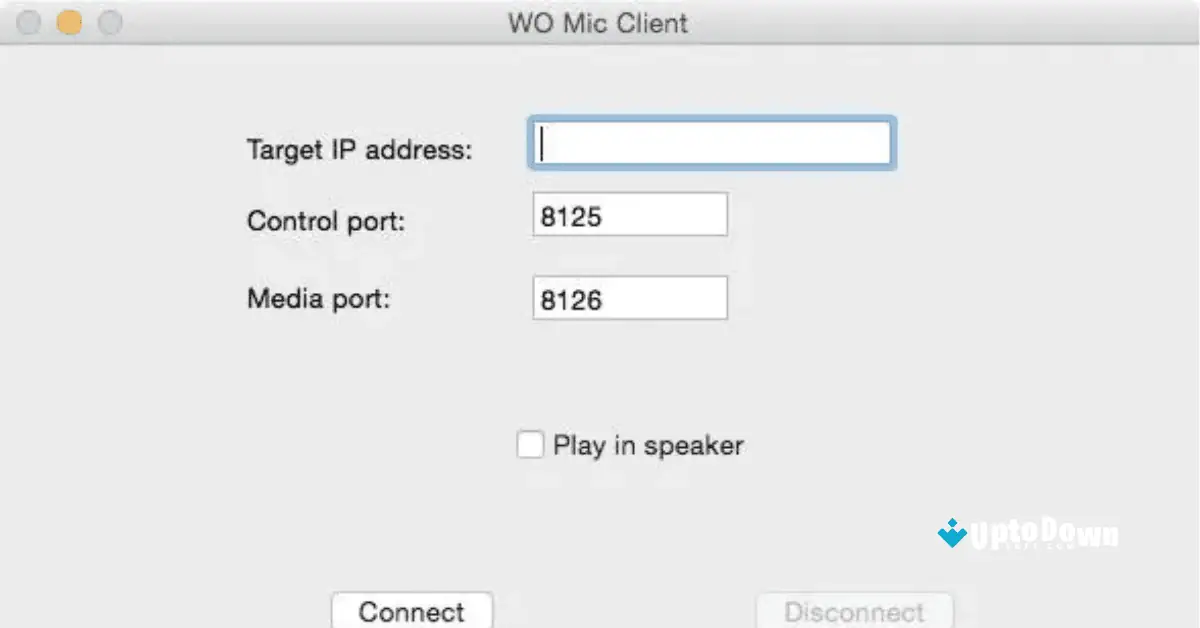The width and height of the screenshot is (1200, 628).
Task: Click the Control port field showing 8125
Action: [x=629, y=213]
